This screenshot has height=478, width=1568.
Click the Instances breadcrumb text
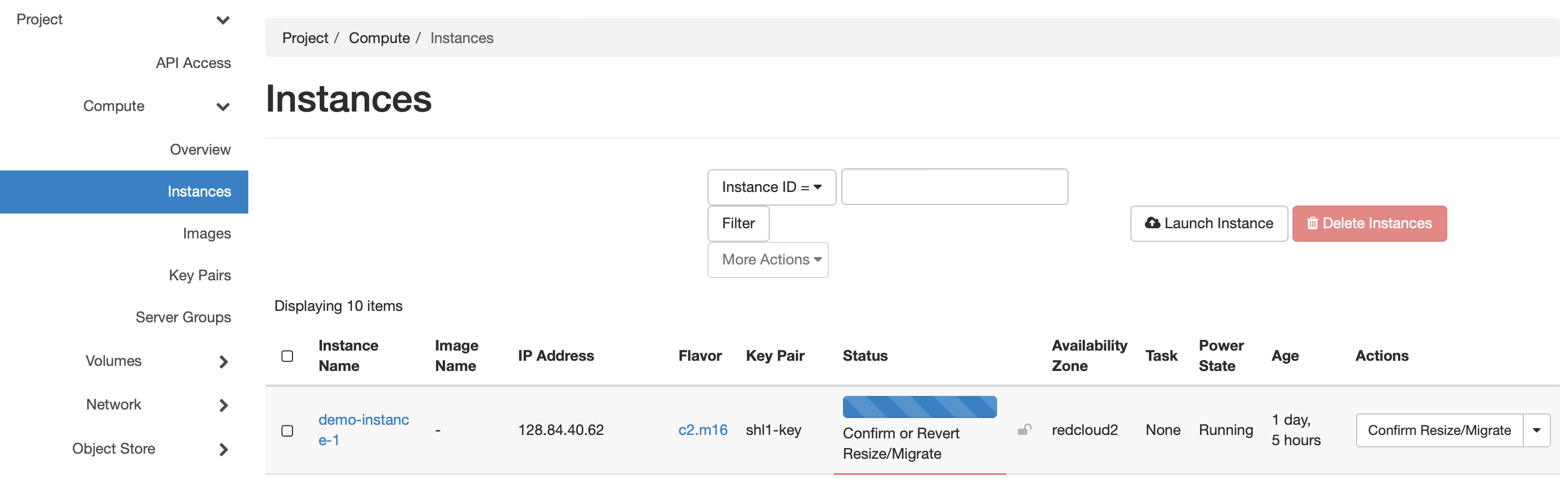[x=461, y=38]
